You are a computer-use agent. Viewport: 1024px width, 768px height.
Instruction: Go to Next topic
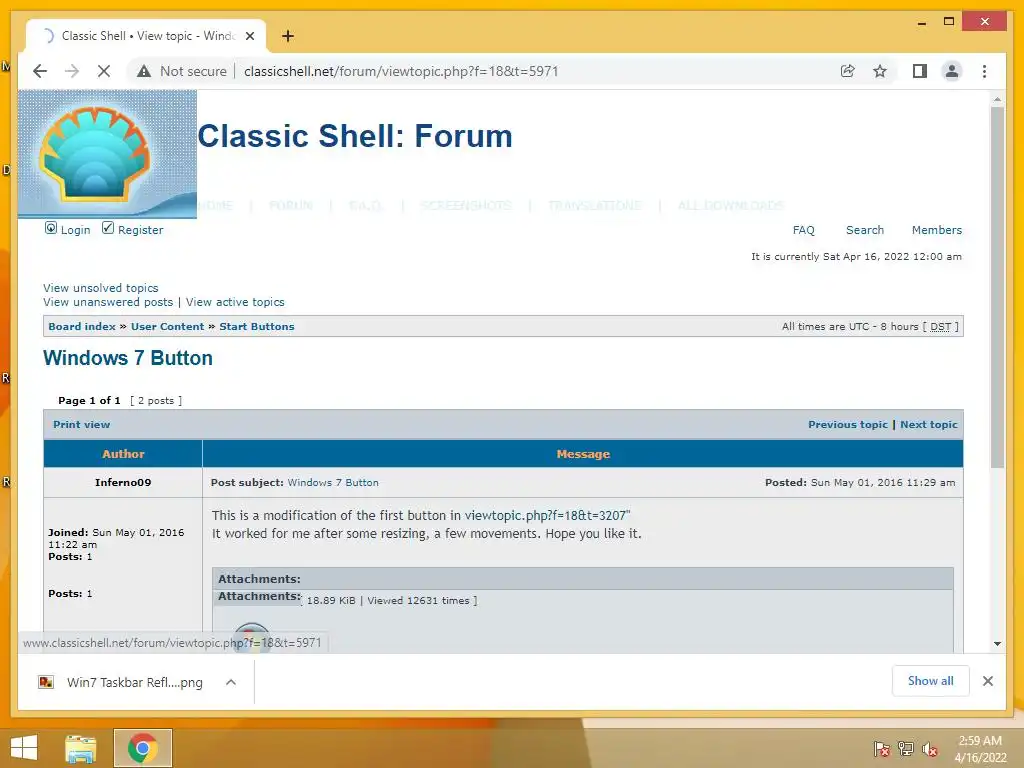pos(929,424)
